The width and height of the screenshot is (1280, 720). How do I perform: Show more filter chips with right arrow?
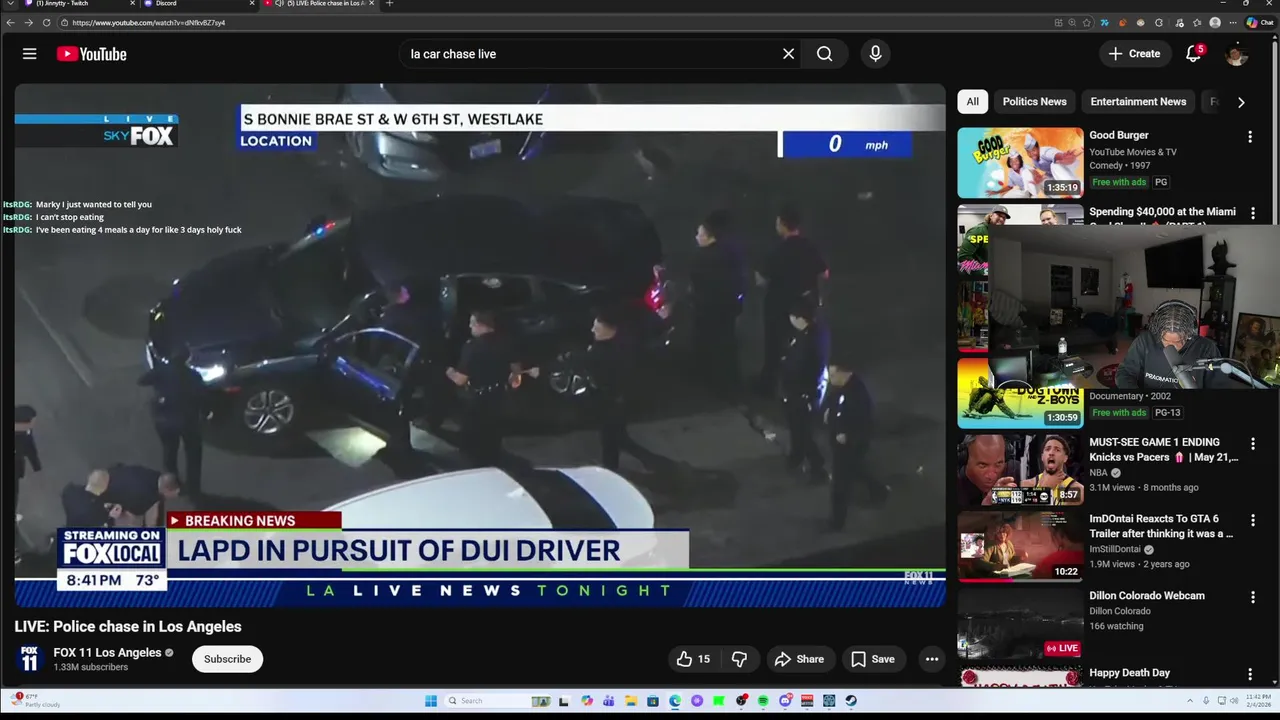1241,102
